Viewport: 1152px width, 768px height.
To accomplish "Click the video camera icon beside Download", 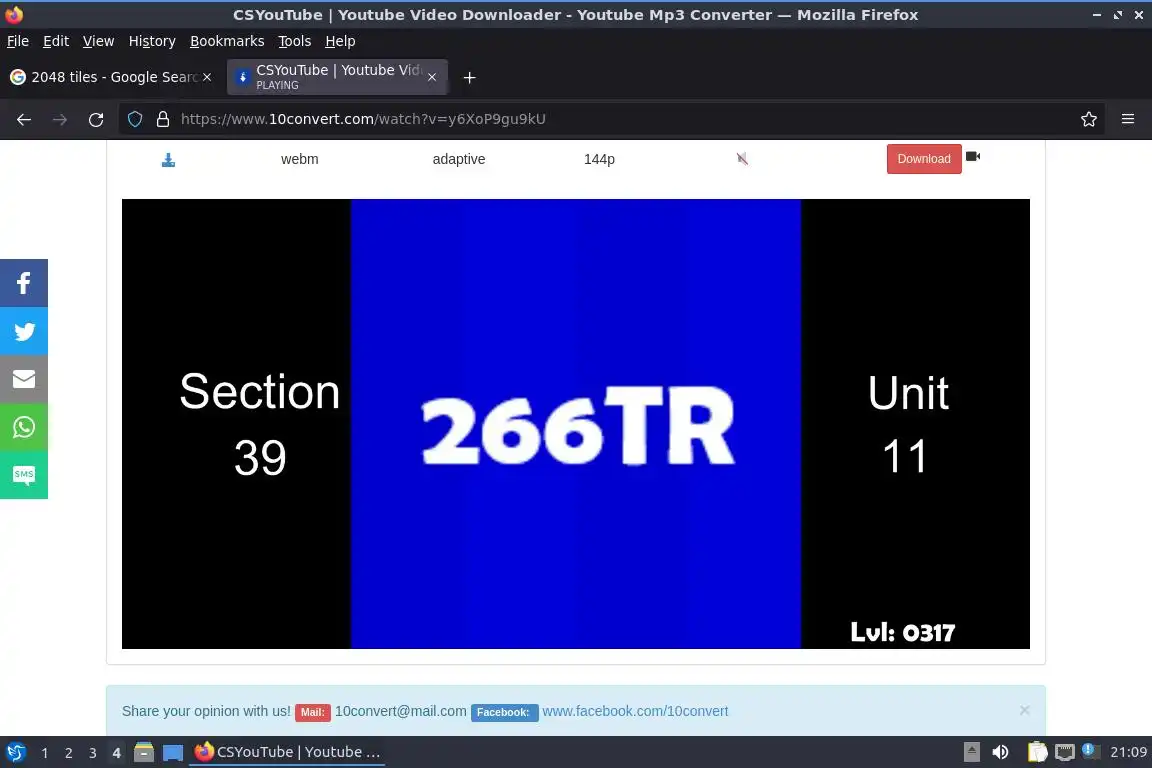I will [x=973, y=157].
